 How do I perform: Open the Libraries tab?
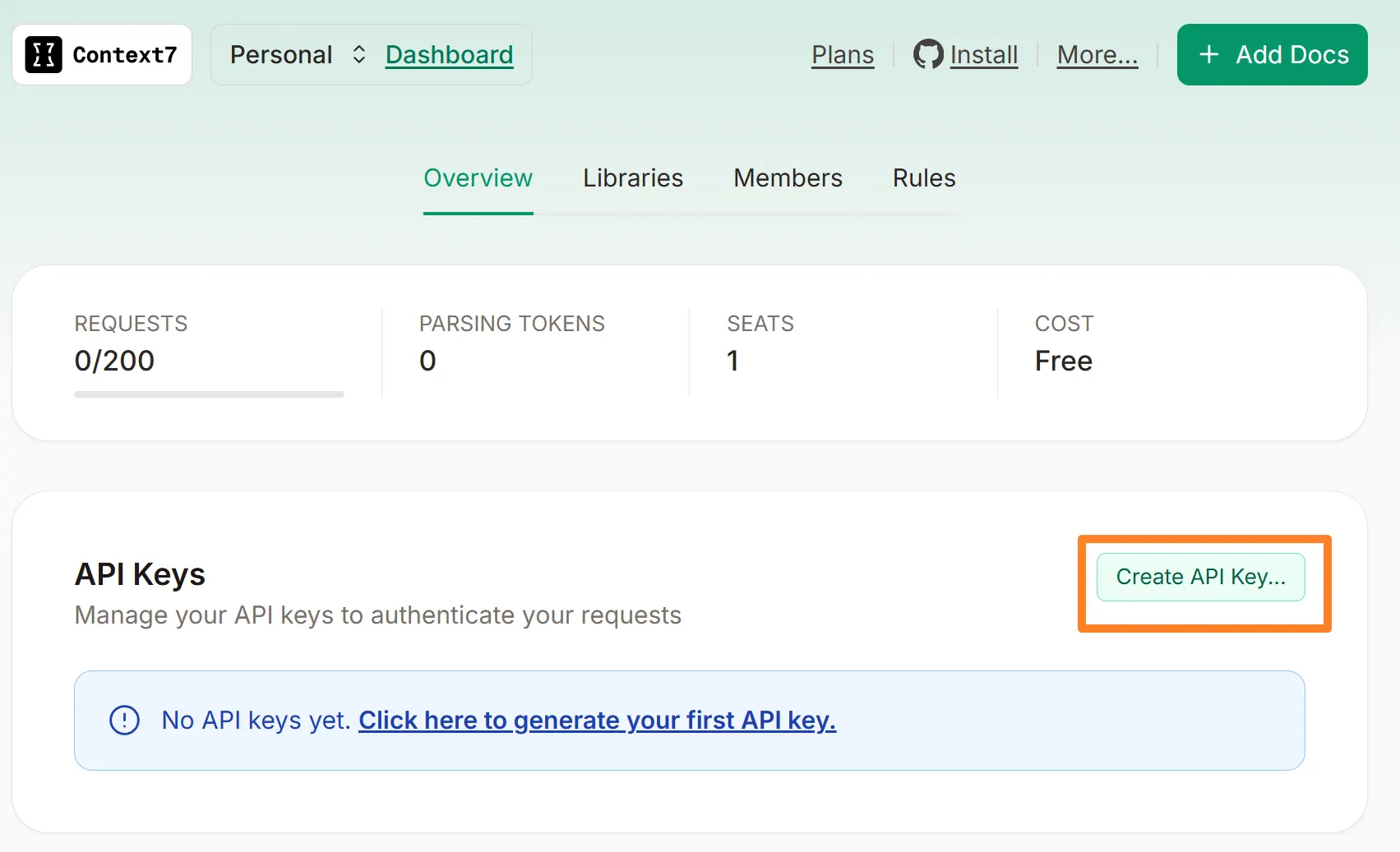click(x=633, y=178)
